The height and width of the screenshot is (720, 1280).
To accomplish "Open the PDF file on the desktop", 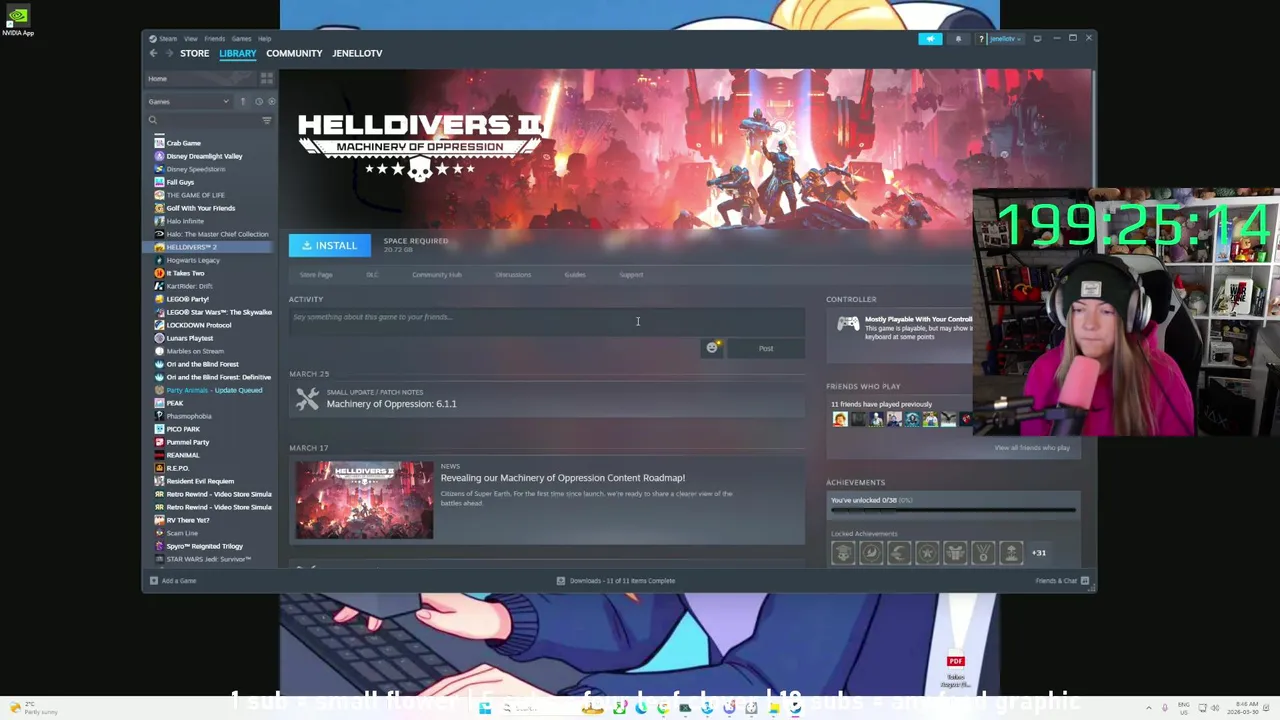I will (x=955, y=670).
